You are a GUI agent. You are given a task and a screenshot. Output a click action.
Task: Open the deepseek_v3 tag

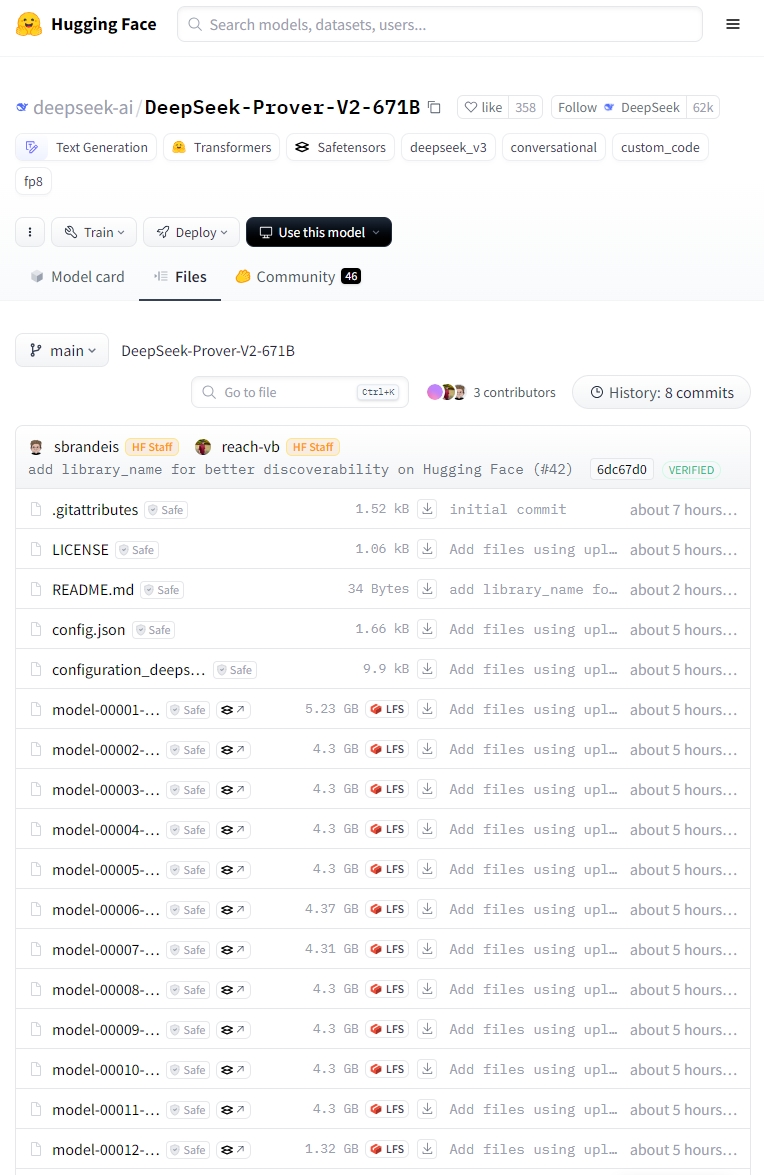coord(448,148)
